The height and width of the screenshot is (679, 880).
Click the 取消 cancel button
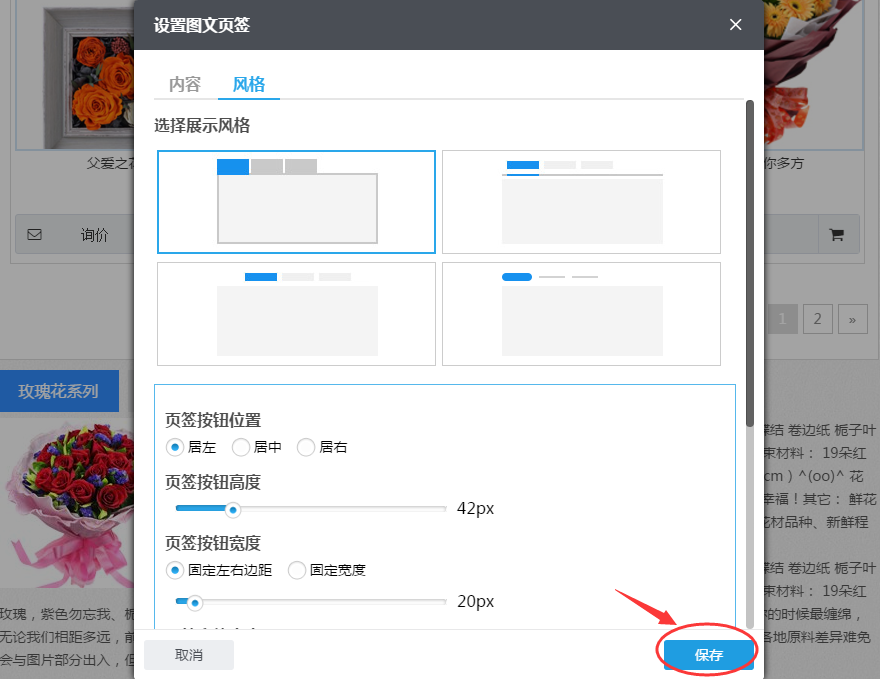[188, 653]
